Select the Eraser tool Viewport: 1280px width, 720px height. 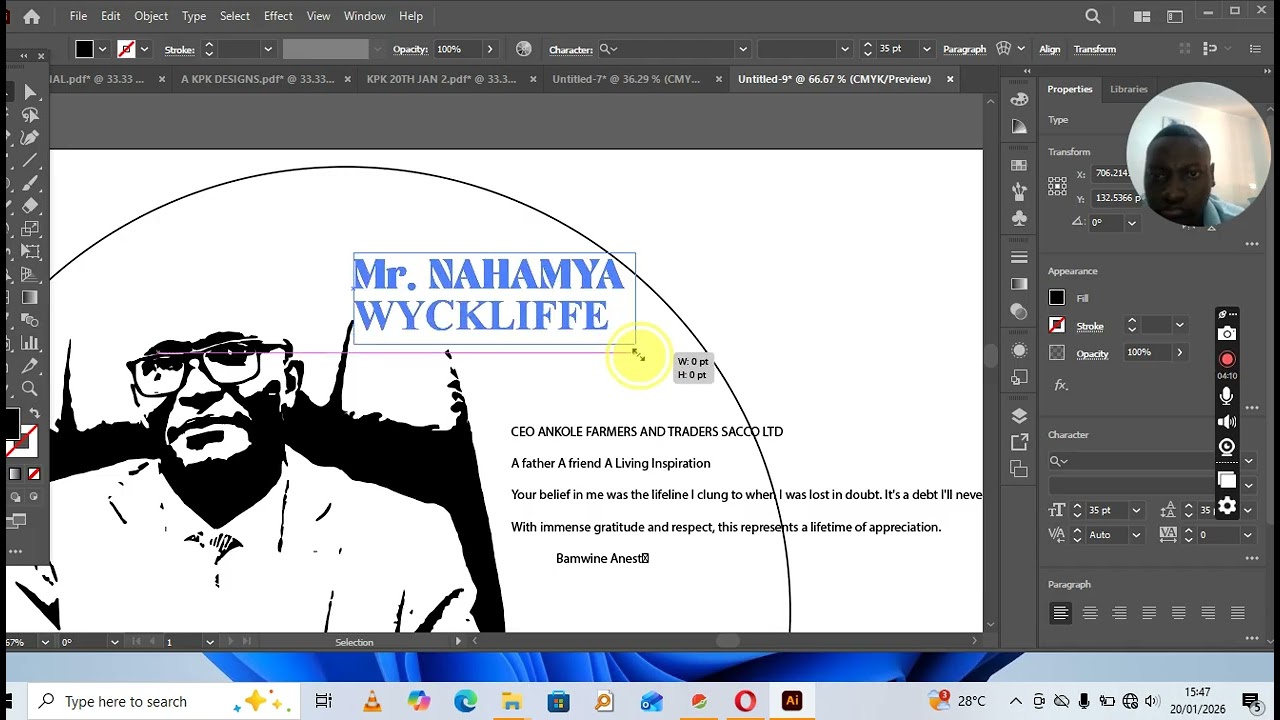point(30,206)
